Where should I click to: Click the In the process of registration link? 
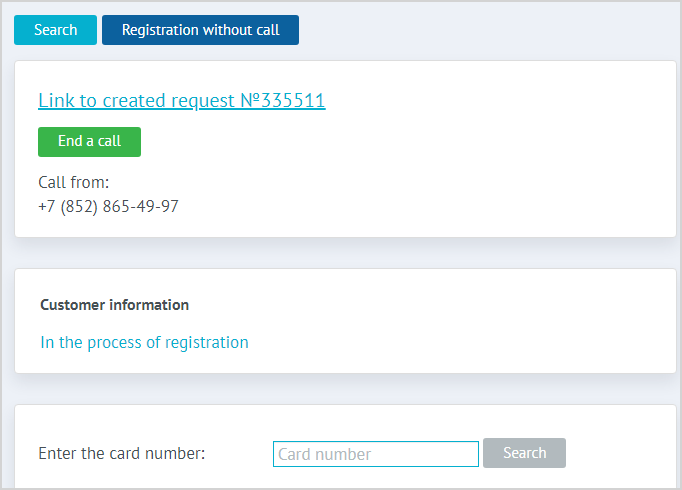[144, 342]
